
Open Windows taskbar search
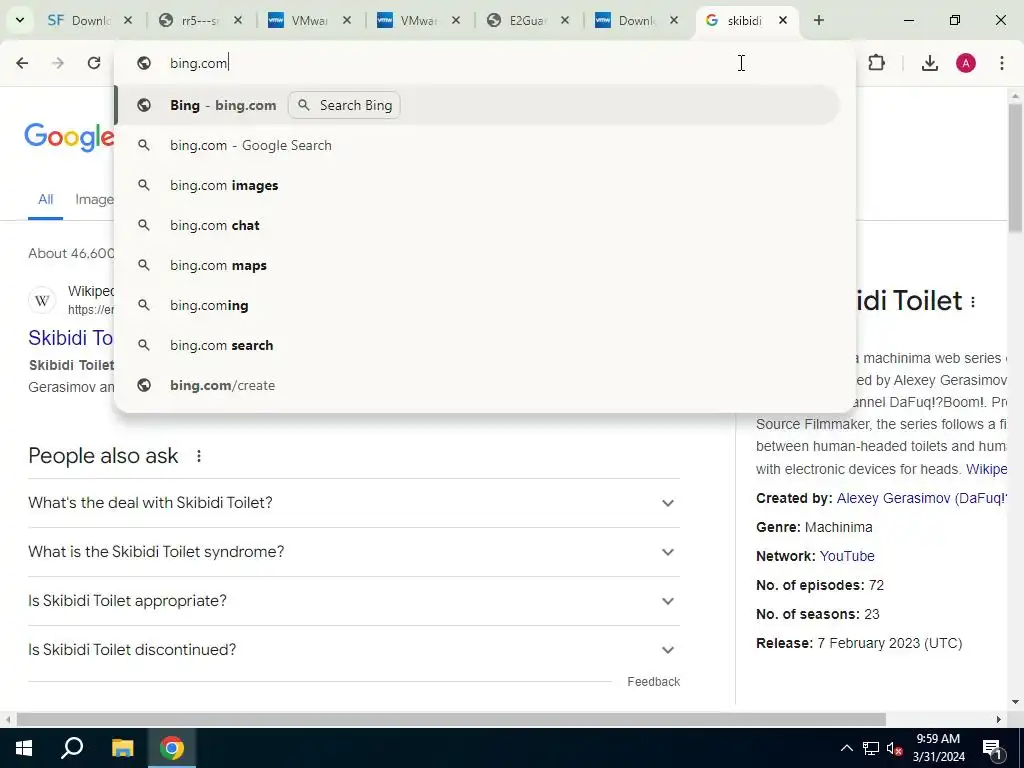pyautogui.click(x=72, y=748)
